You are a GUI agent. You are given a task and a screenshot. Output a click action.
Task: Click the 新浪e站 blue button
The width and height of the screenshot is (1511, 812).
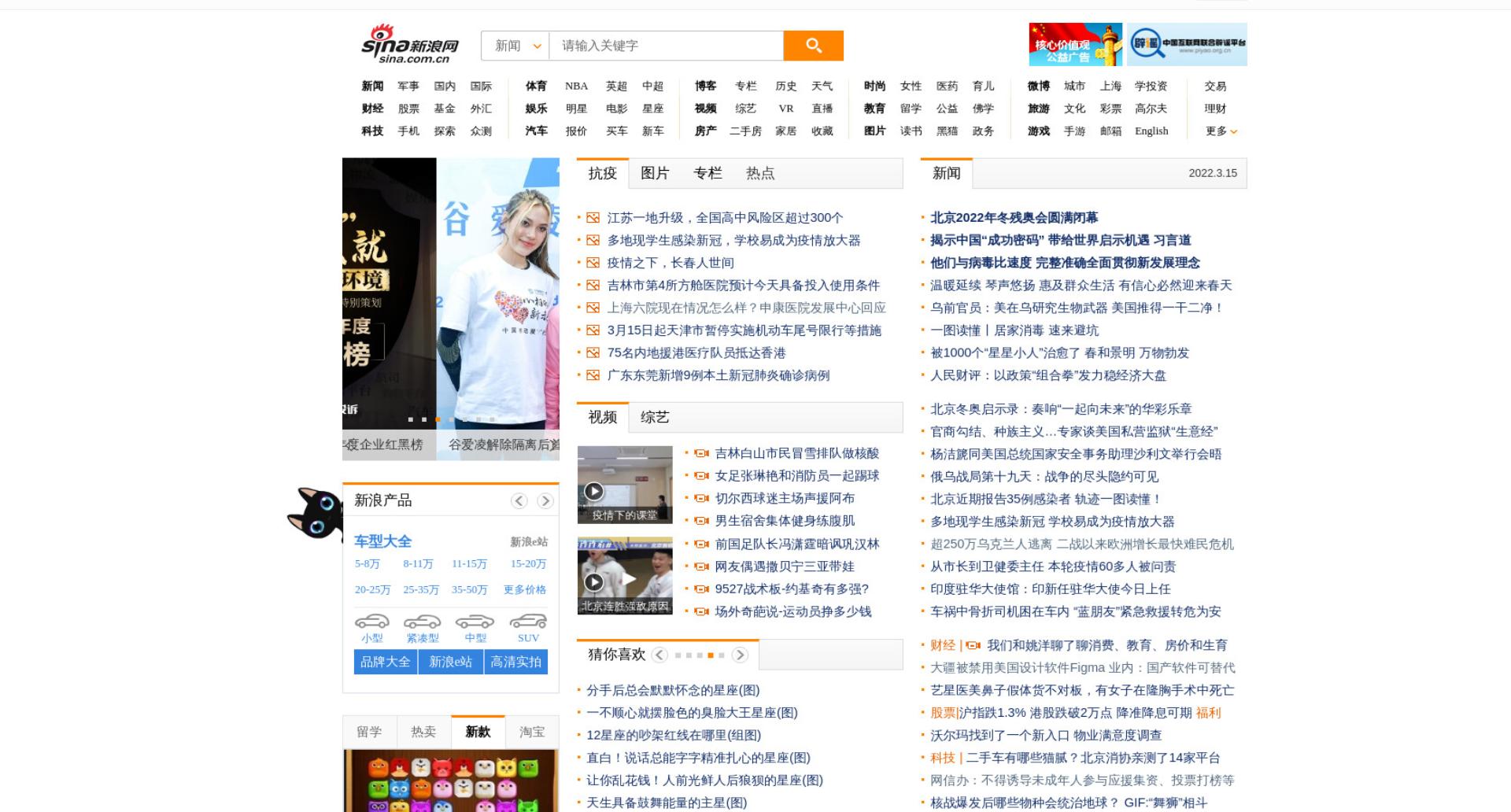pos(451,663)
